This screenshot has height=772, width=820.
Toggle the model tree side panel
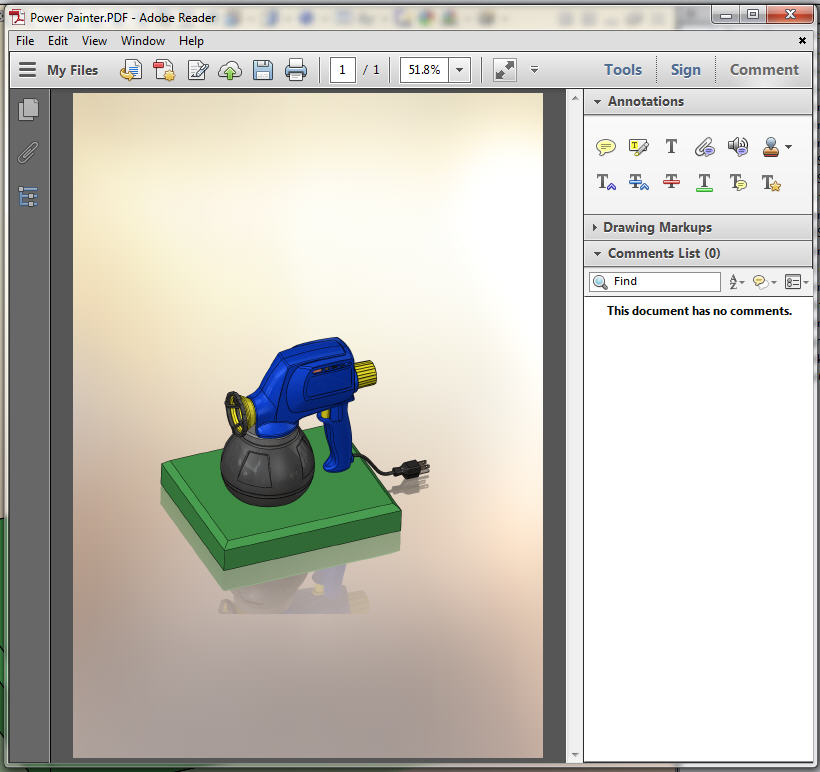pos(28,196)
